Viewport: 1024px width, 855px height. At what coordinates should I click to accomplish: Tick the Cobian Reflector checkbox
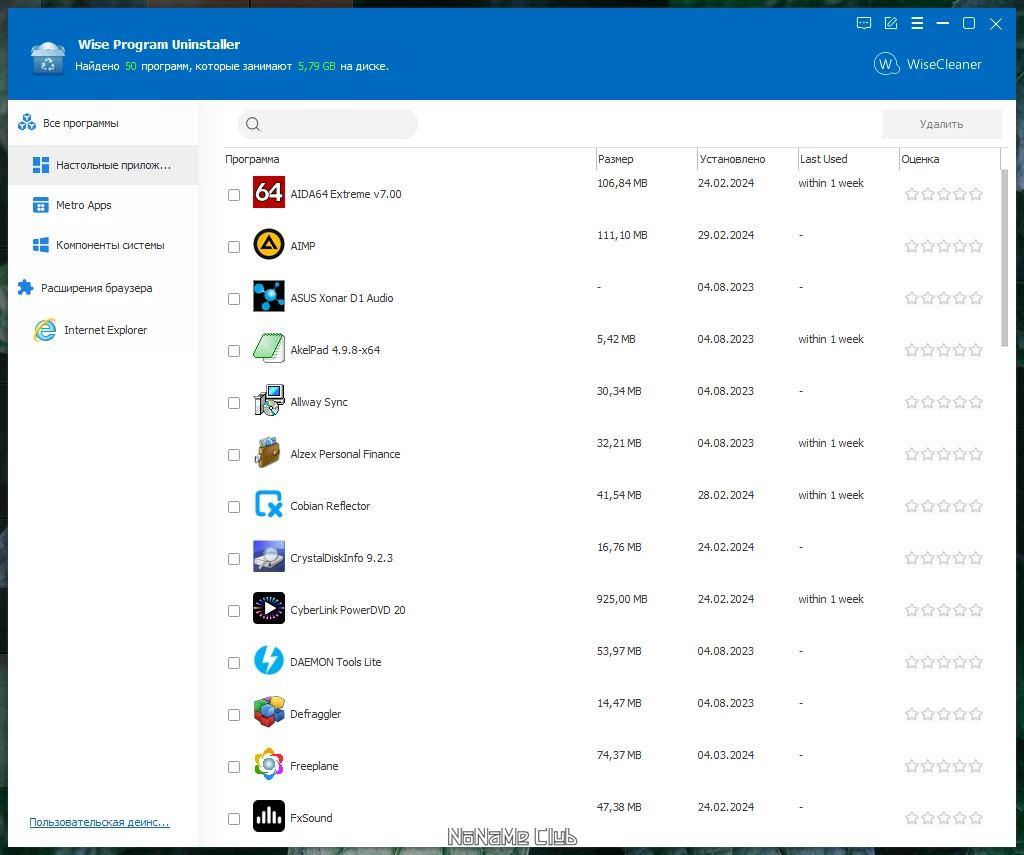point(234,507)
